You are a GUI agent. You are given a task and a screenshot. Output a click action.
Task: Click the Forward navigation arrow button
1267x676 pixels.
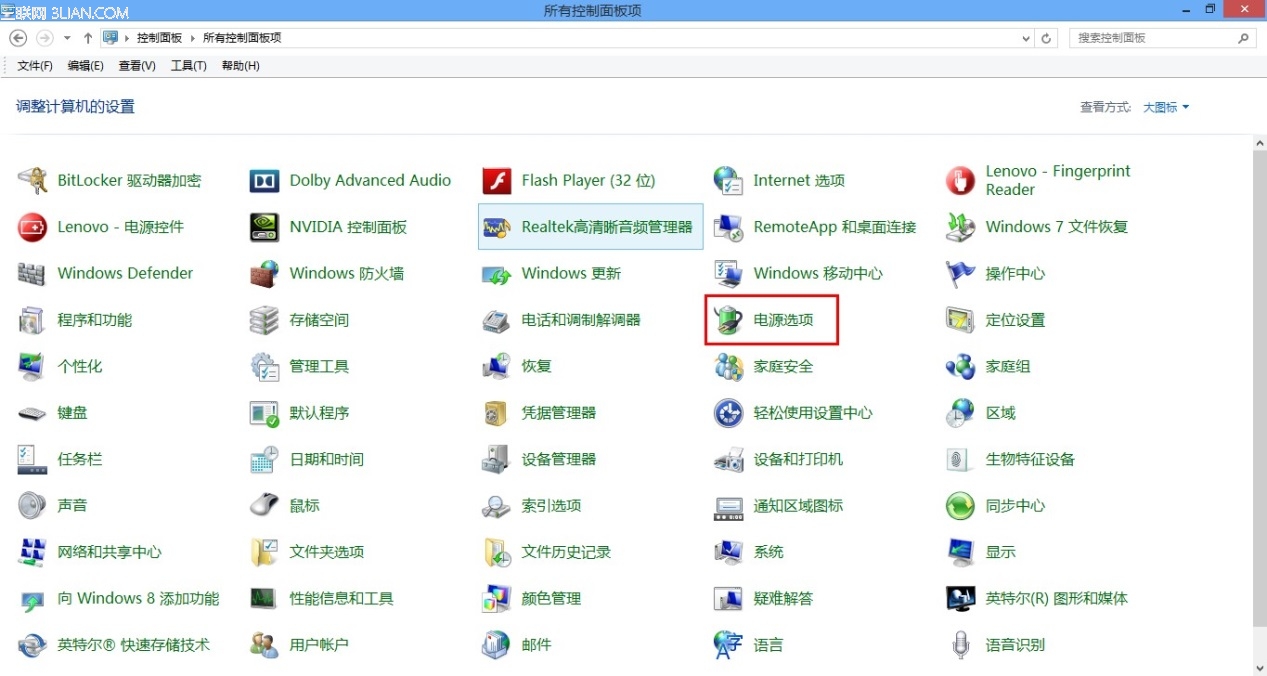[44, 38]
